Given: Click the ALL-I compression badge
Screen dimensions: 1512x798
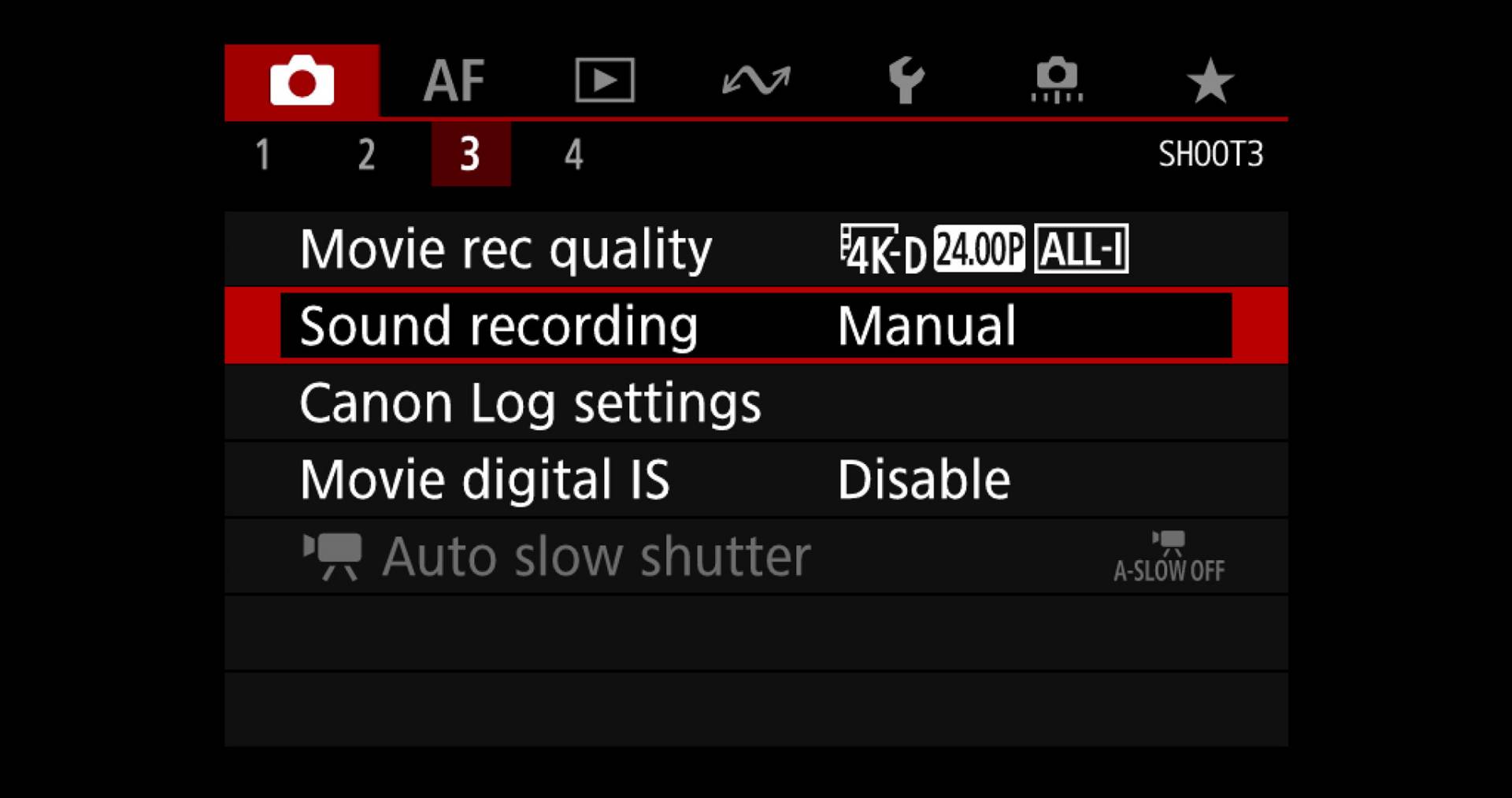Looking at the screenshot, I should [x=1081, y=249].
